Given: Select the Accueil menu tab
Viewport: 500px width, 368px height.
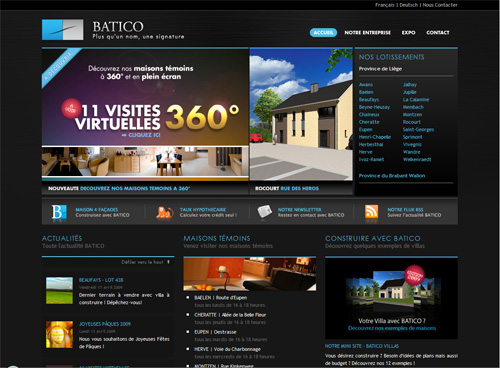Looking at the screenshot, I should (323, 32).
